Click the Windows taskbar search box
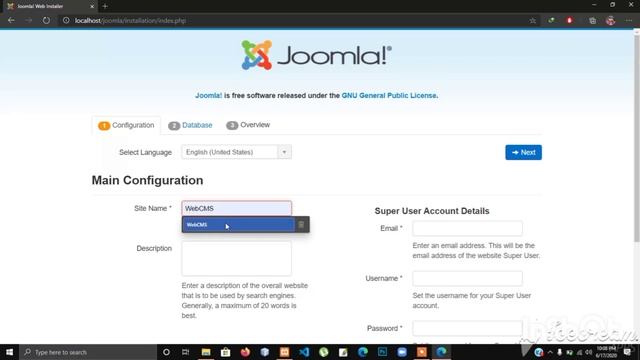Viewport: 640px width, 360px height. [88, 352]
